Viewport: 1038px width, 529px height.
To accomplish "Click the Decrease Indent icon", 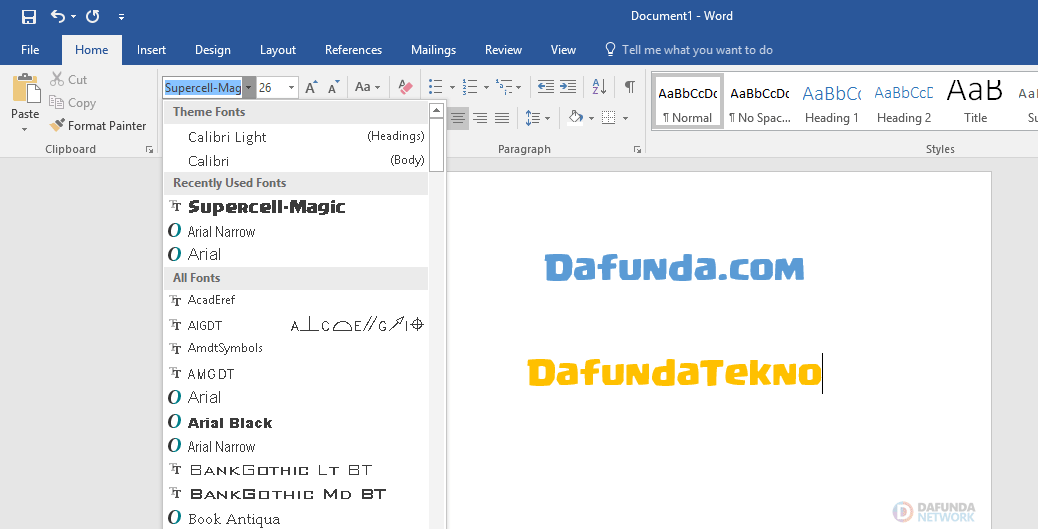I will click(545, 87).
